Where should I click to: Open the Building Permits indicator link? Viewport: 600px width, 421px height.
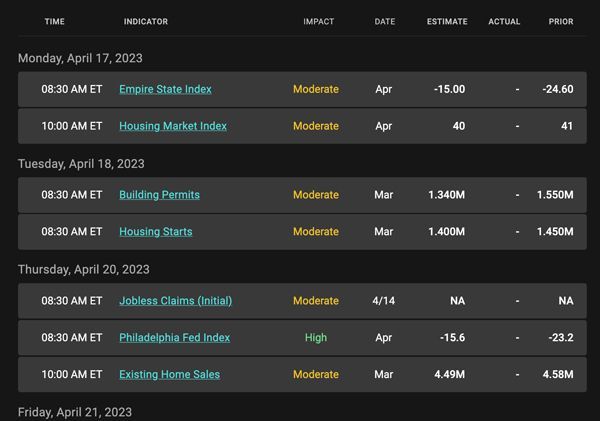(x=159, y=195)
